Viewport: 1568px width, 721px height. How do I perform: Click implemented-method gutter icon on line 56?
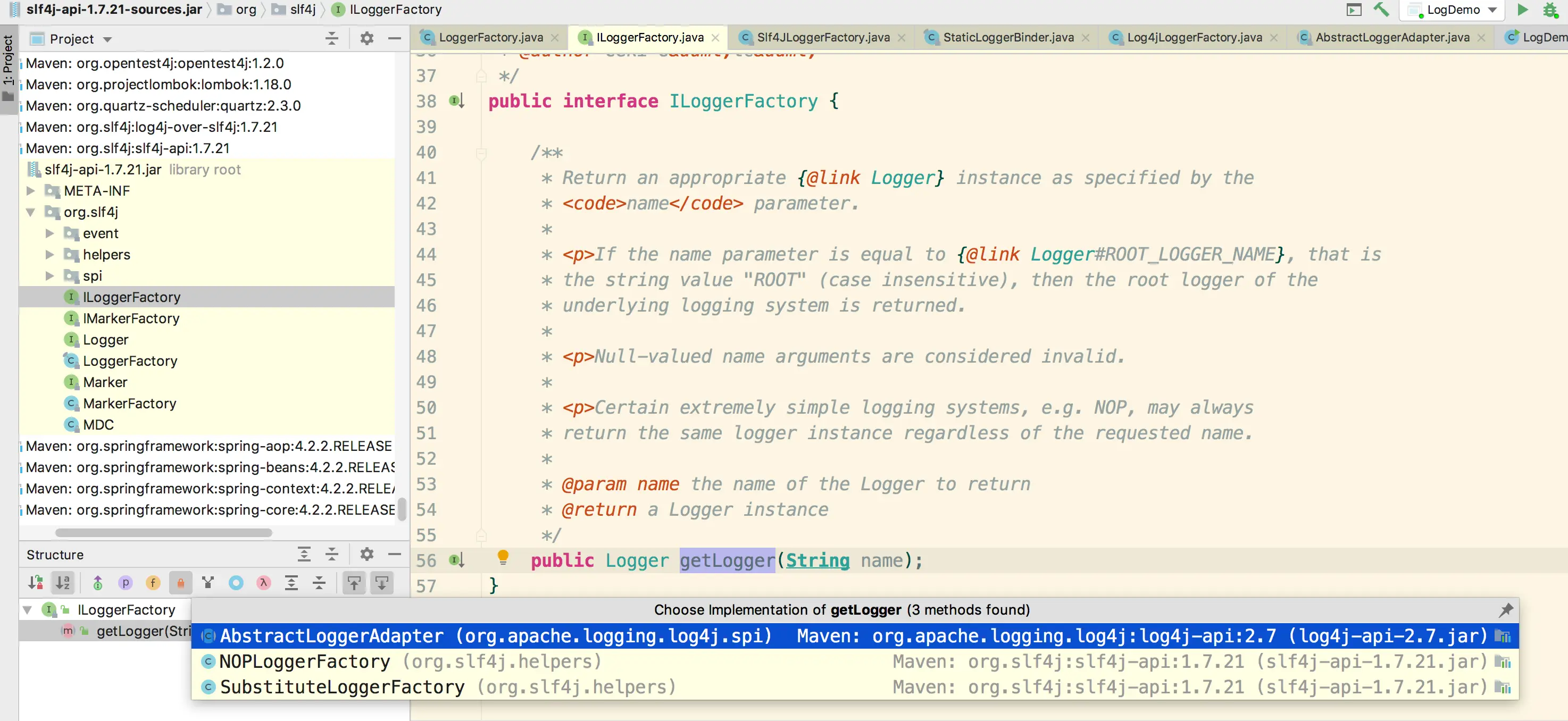tap(456, 560)
